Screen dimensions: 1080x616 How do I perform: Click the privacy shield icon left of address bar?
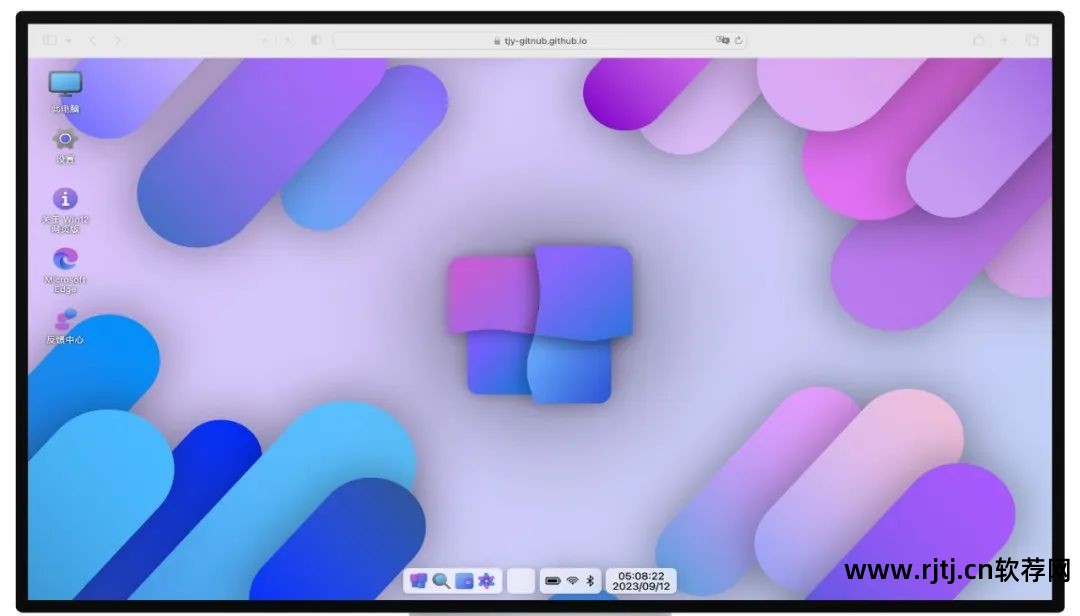pyautogui.click(x=315, y=41)
